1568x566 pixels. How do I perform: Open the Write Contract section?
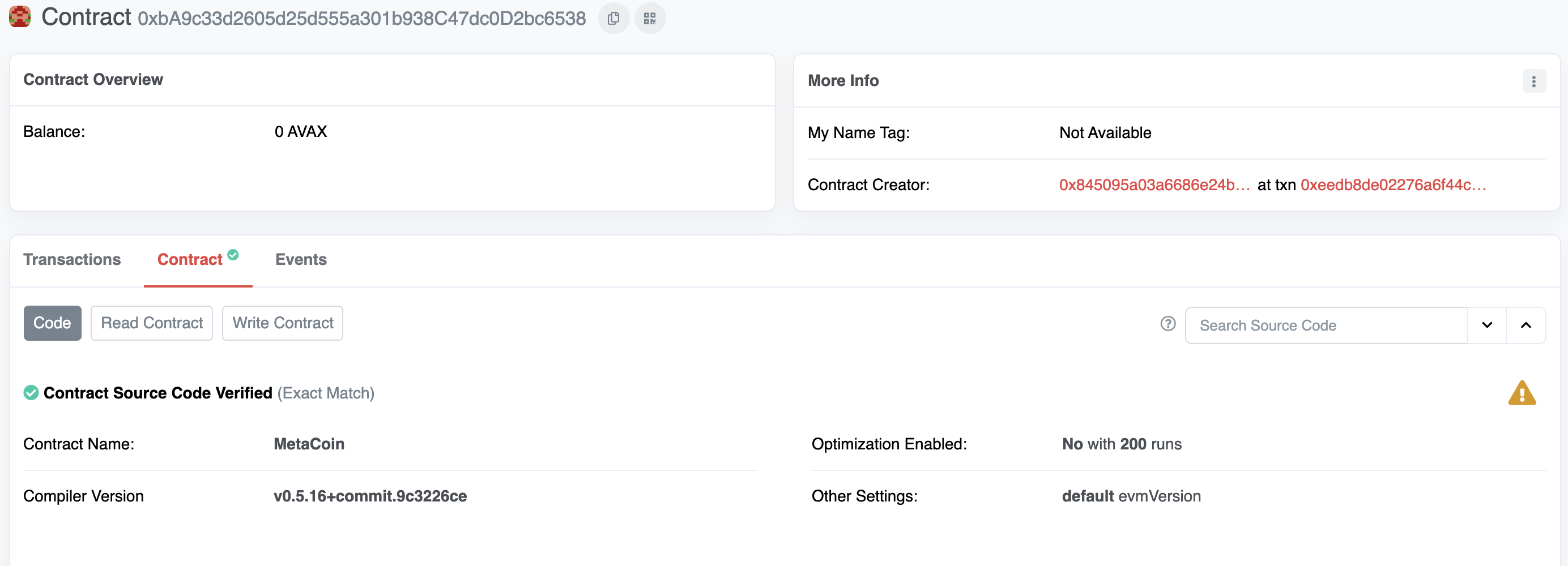tap(283, 323)
